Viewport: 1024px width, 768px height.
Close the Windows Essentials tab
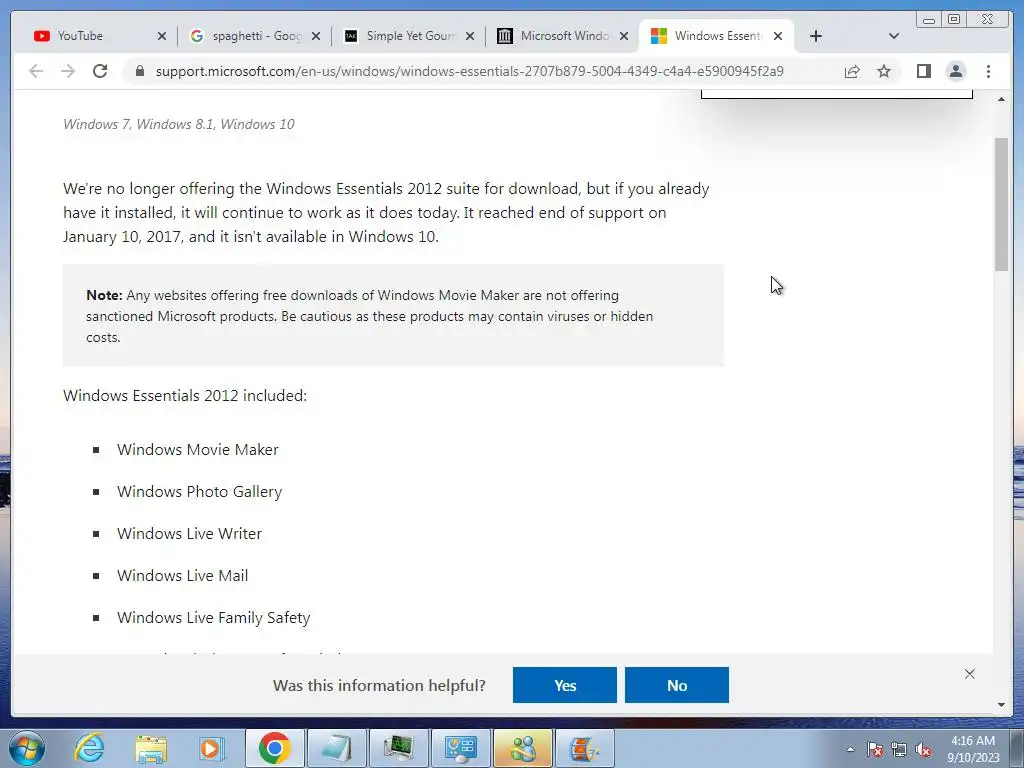pos(778,36)
